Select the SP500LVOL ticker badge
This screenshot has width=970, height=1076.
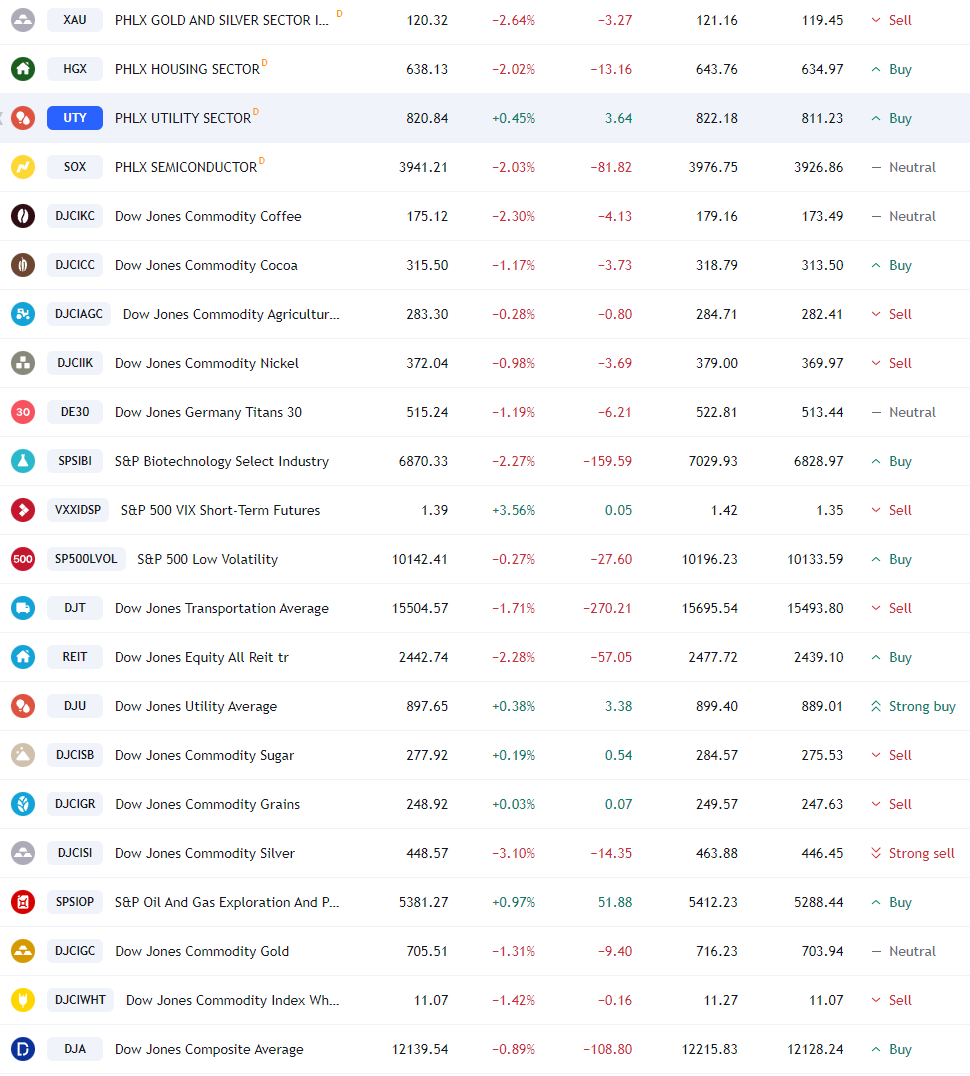pos(86,559)
